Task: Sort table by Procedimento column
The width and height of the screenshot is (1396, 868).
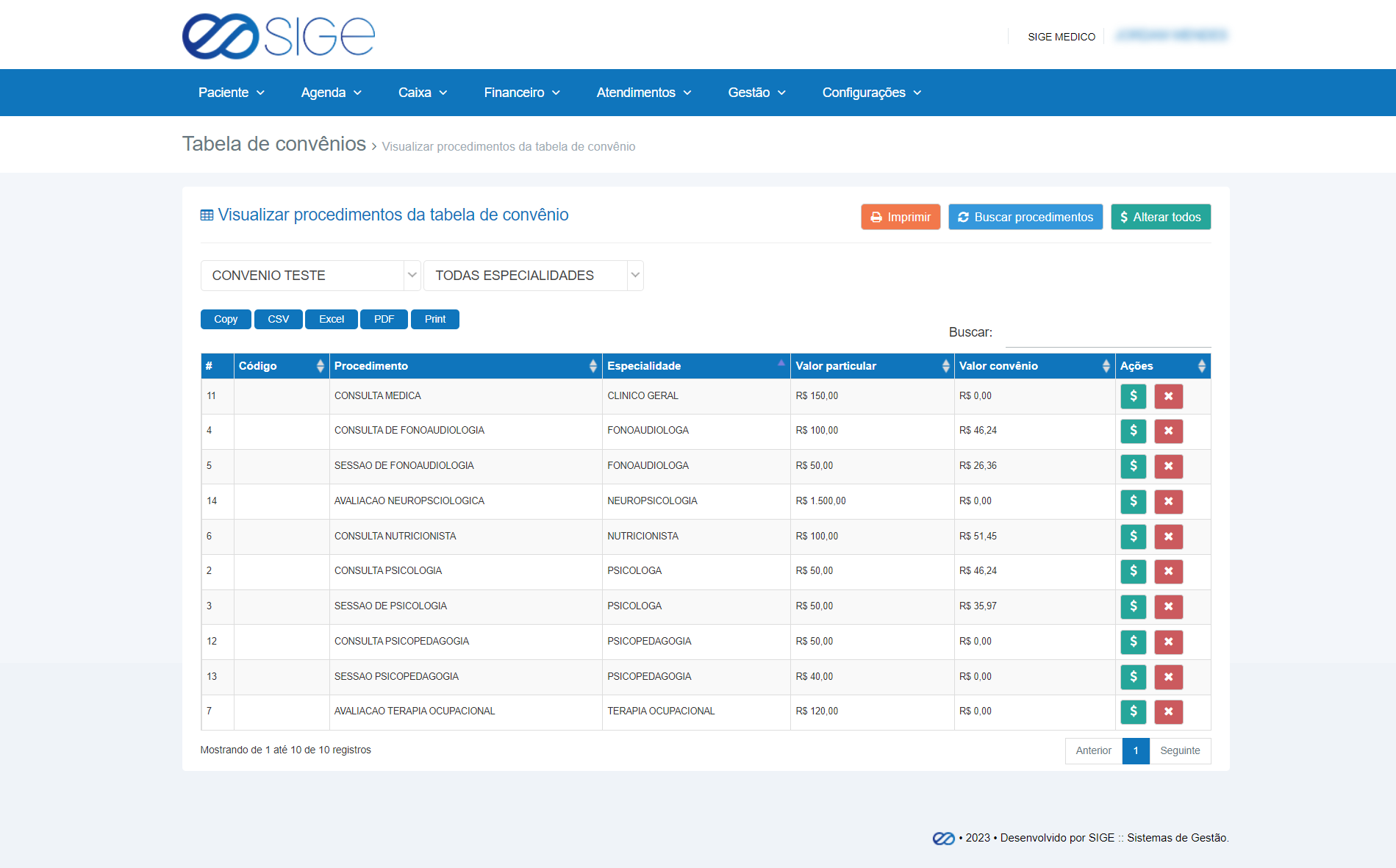Action: tap(466, 366)
